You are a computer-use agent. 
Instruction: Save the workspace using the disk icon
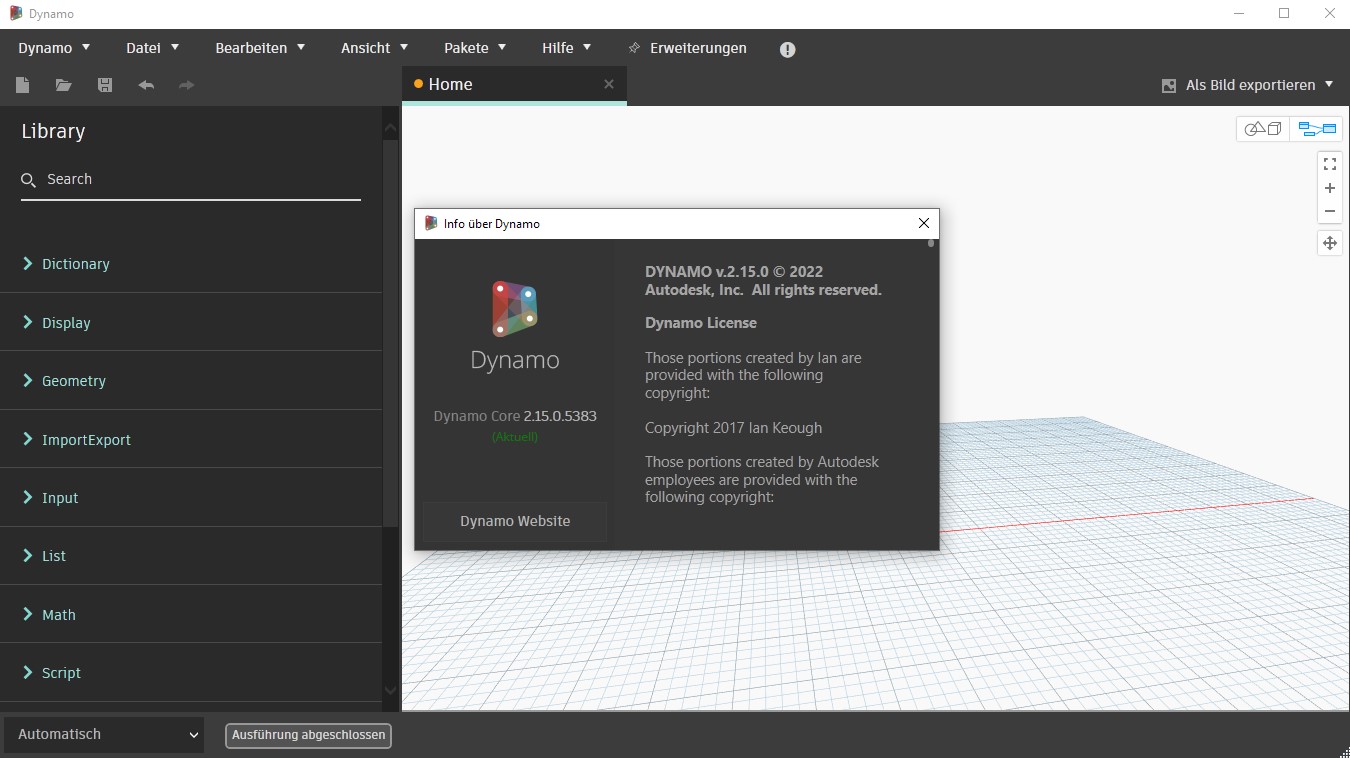click(104, 85)
